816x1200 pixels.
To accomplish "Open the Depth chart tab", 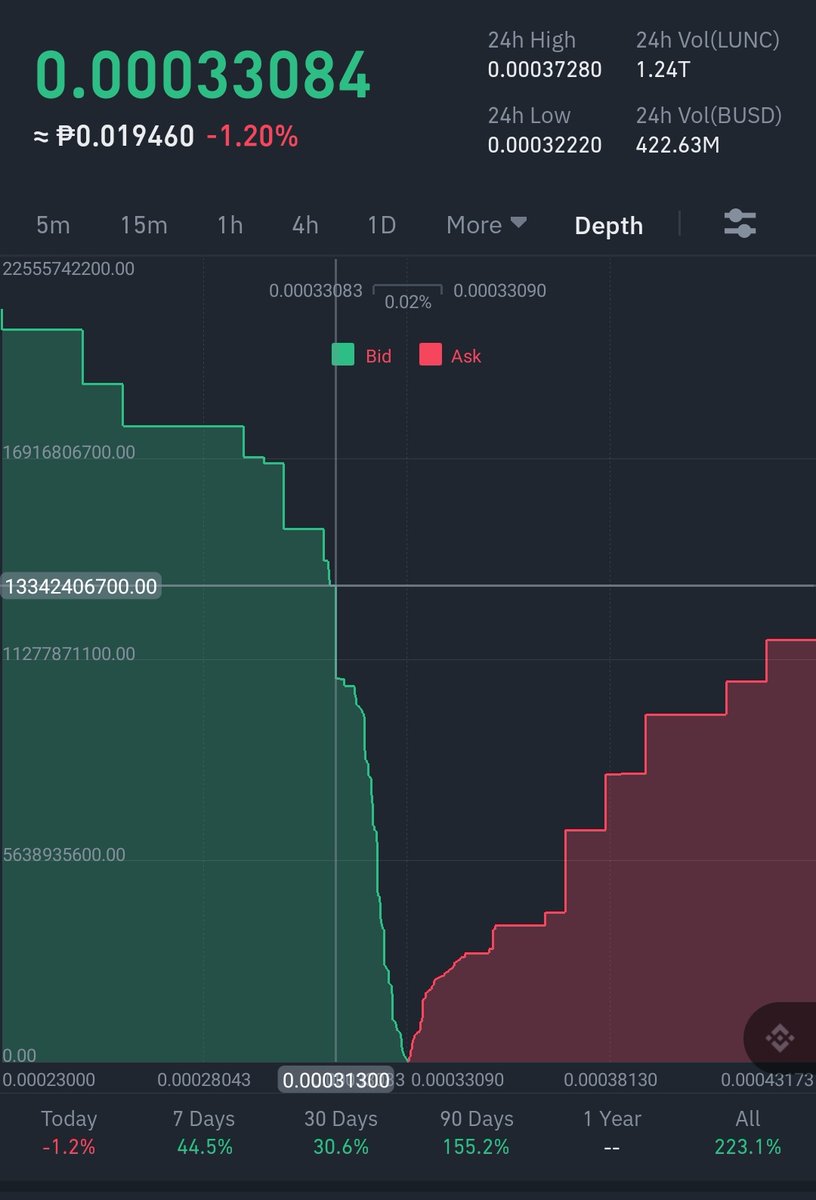I will pyautogui.click(x=609, y=226).
